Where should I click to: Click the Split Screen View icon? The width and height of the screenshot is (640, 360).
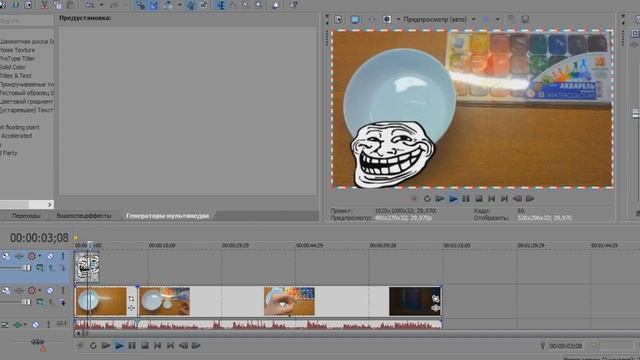pyautogui.click(x=387, y=20)
